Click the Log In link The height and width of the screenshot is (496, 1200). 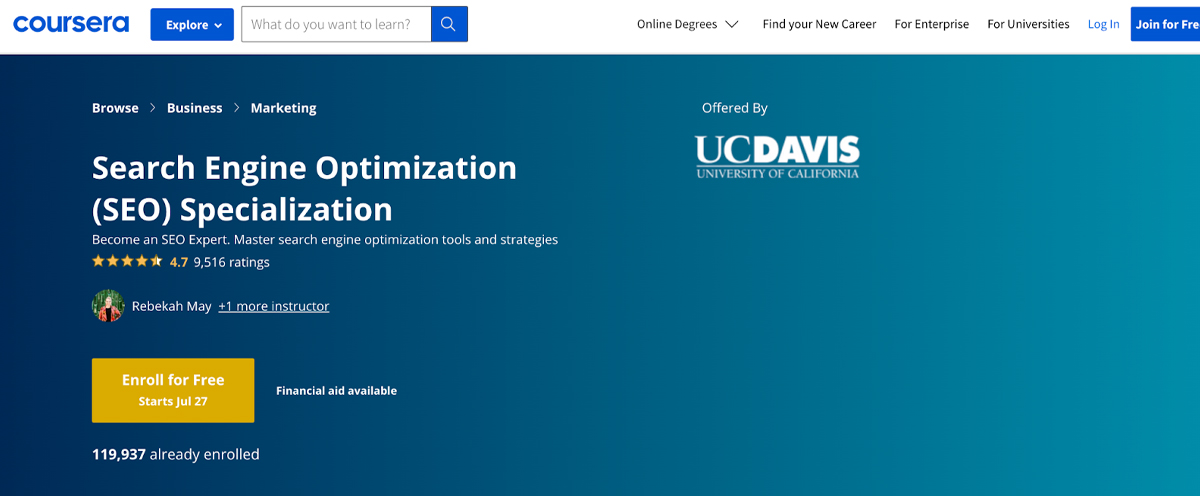(x=1103, y=24)
